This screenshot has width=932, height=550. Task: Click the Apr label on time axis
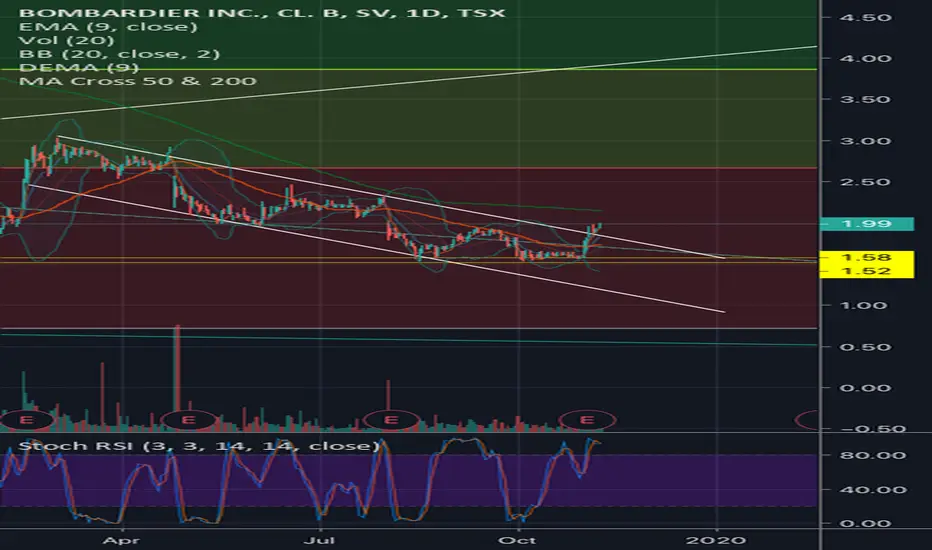coord(121,540)
